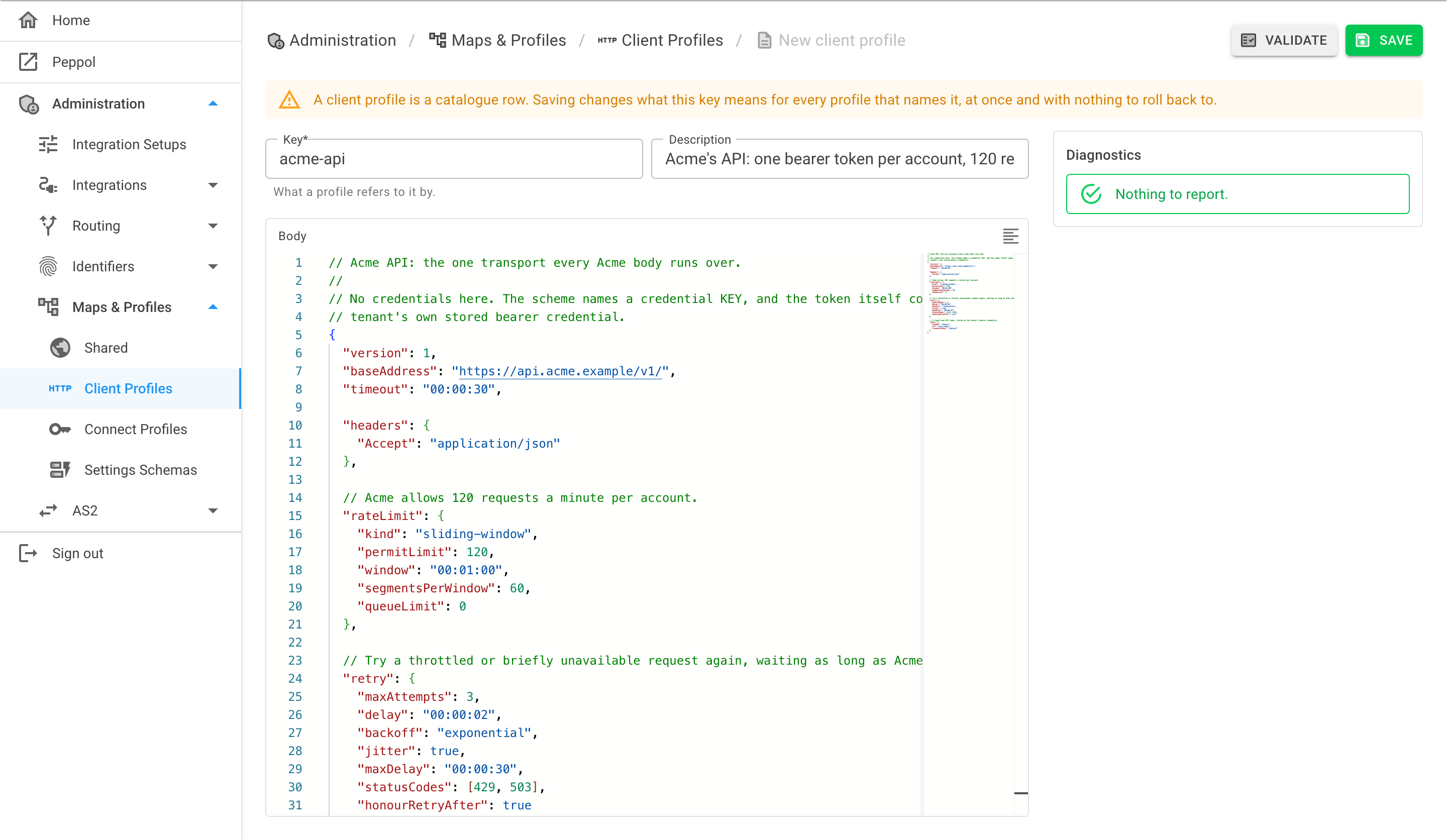Expand the Routing submenu arrow
Viewport: 1447px width, 840px height.
213,226
